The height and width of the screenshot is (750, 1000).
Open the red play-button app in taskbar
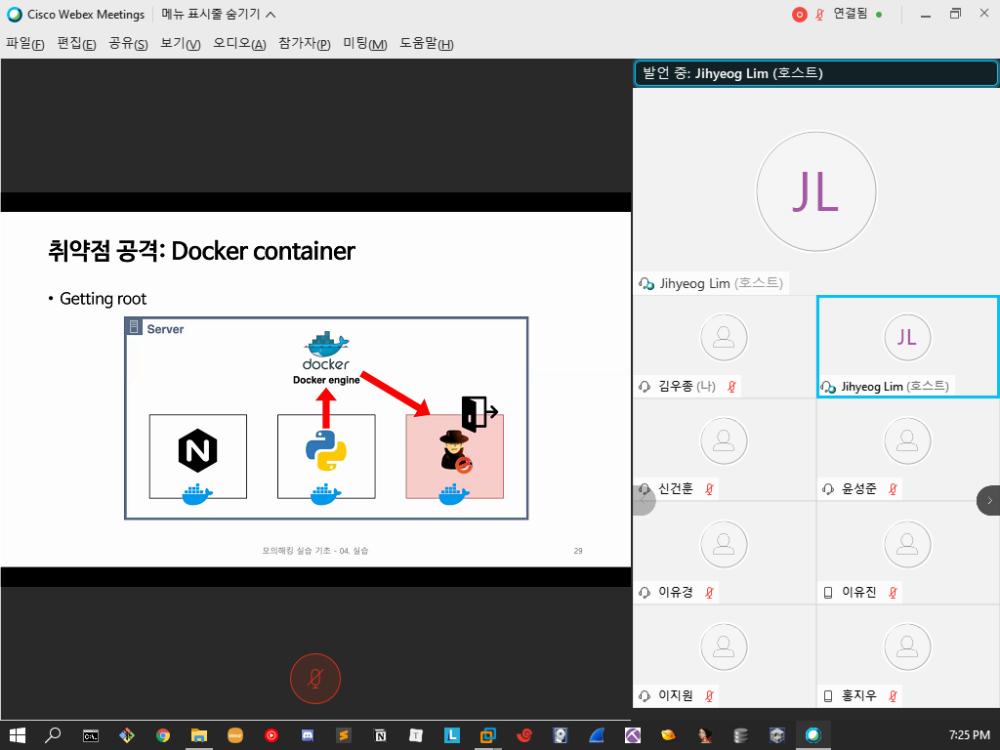coord(271,735)
